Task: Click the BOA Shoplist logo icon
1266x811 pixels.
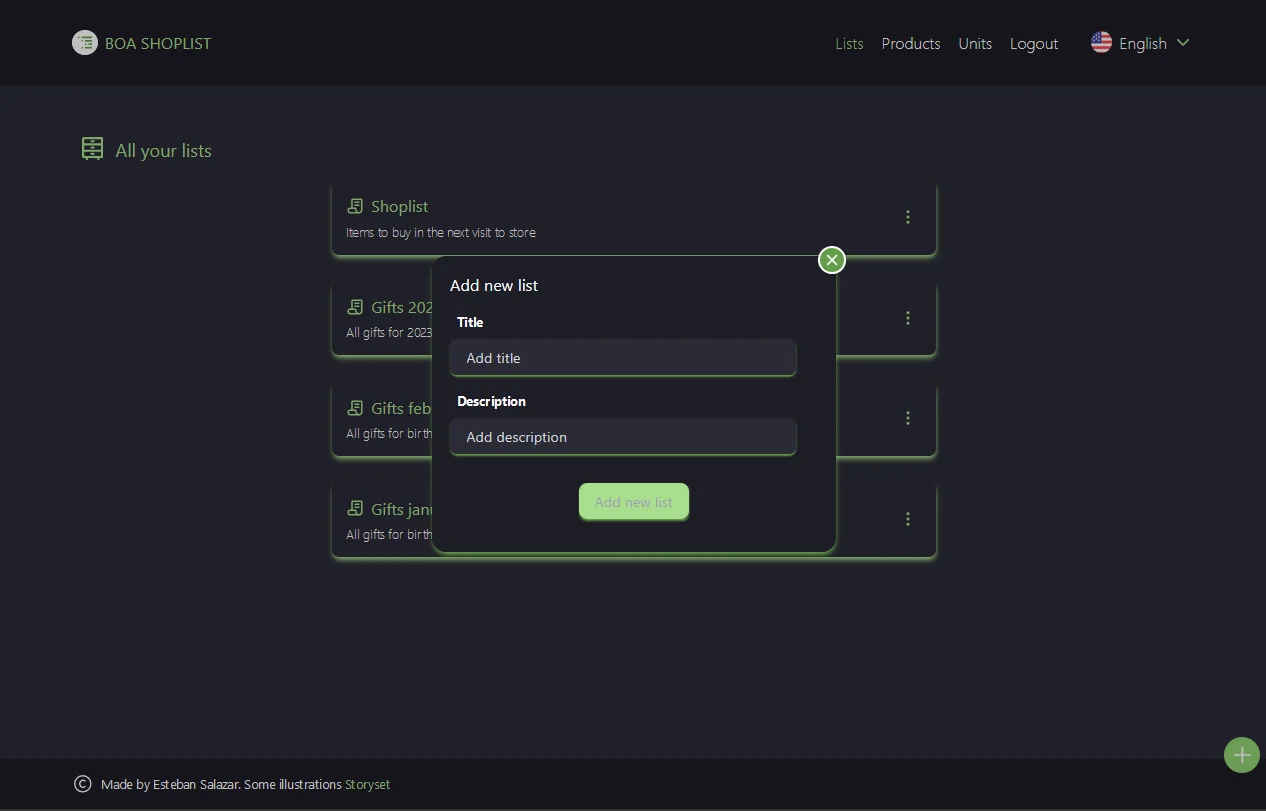Action: (x=85, y=43)
